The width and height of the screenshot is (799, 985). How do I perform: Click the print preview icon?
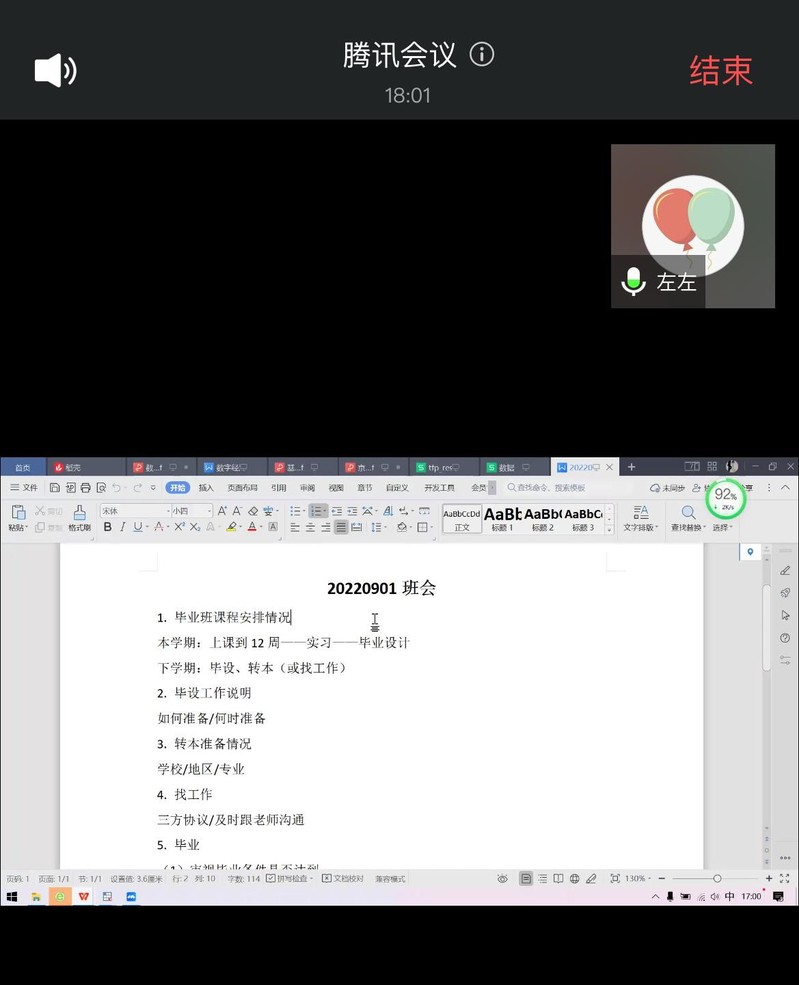(x=101, y=487)
